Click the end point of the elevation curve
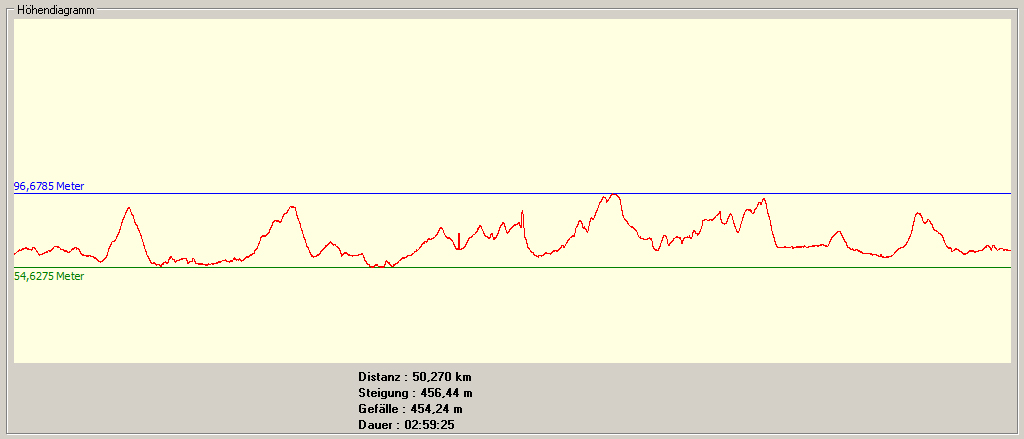The image size is (1024, 439). 1009,250
